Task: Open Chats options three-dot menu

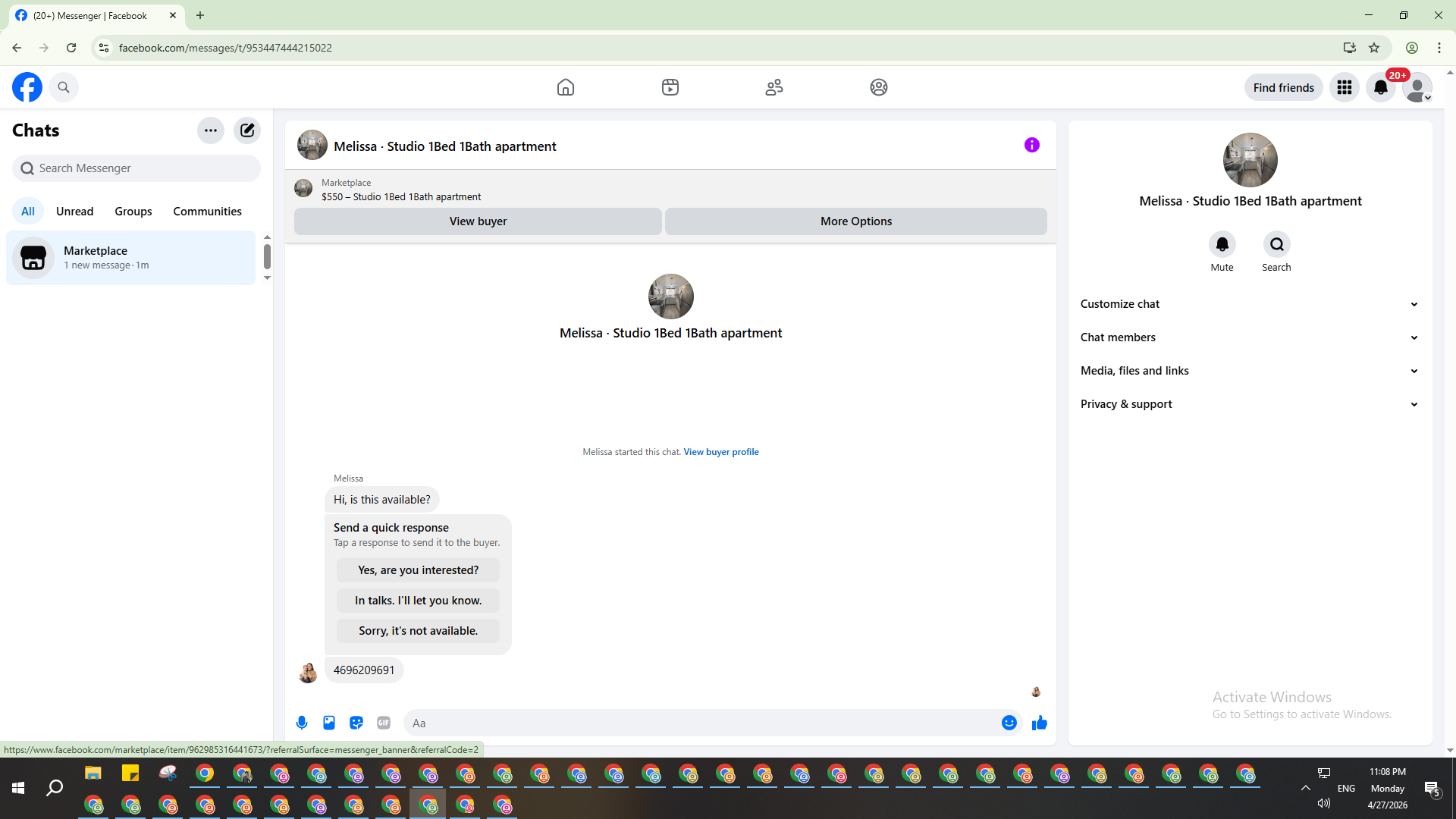Action: click(x=211, y=130)
